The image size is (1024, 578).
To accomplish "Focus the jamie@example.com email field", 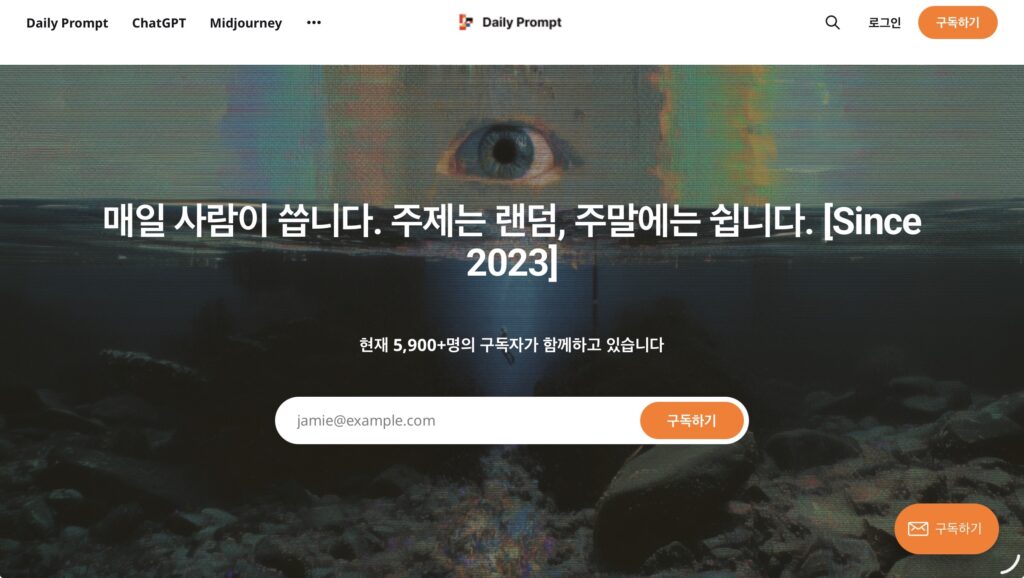I will (457, 421).
